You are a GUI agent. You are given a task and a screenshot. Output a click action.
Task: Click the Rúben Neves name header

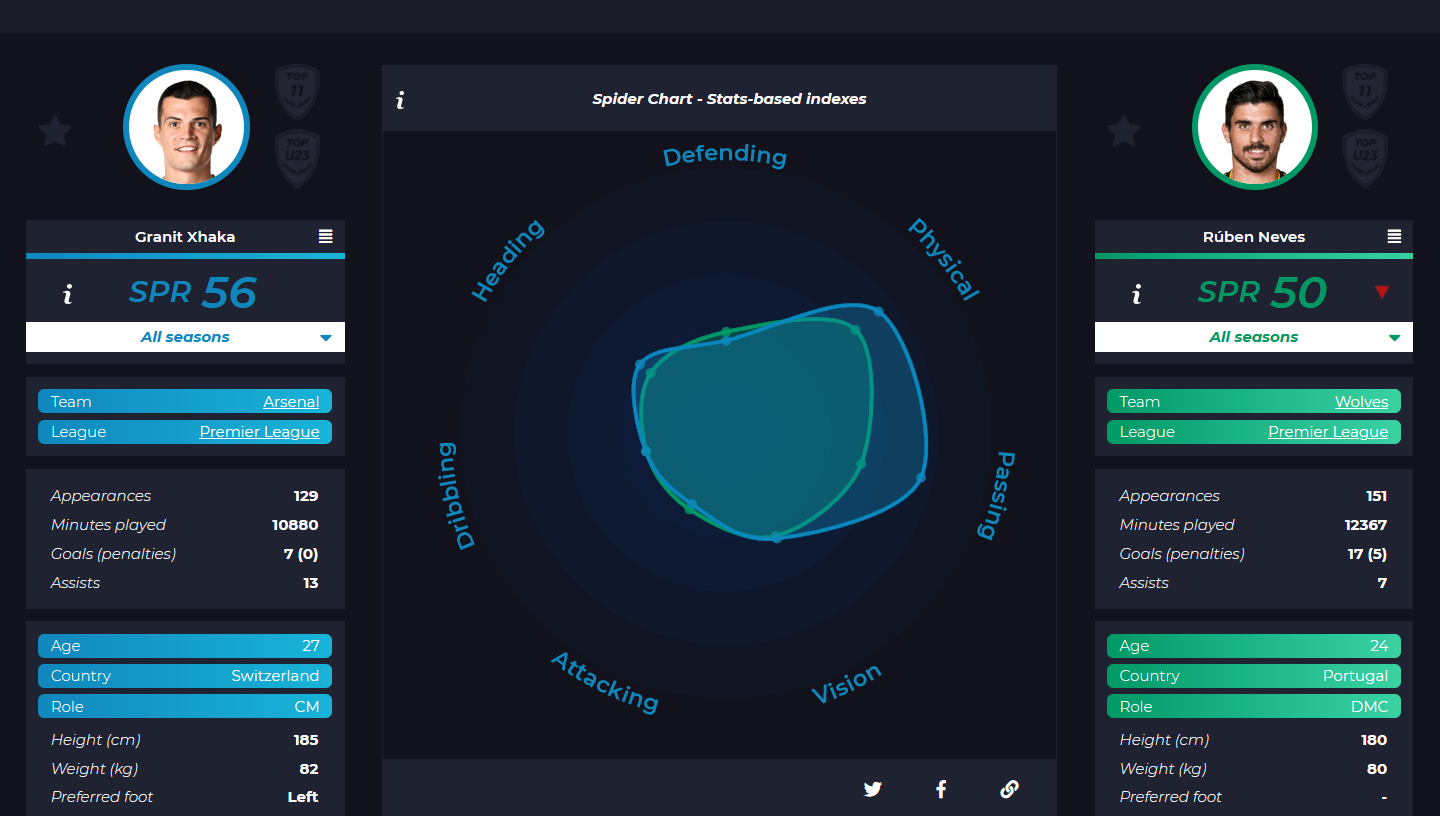click(1254, 237)
